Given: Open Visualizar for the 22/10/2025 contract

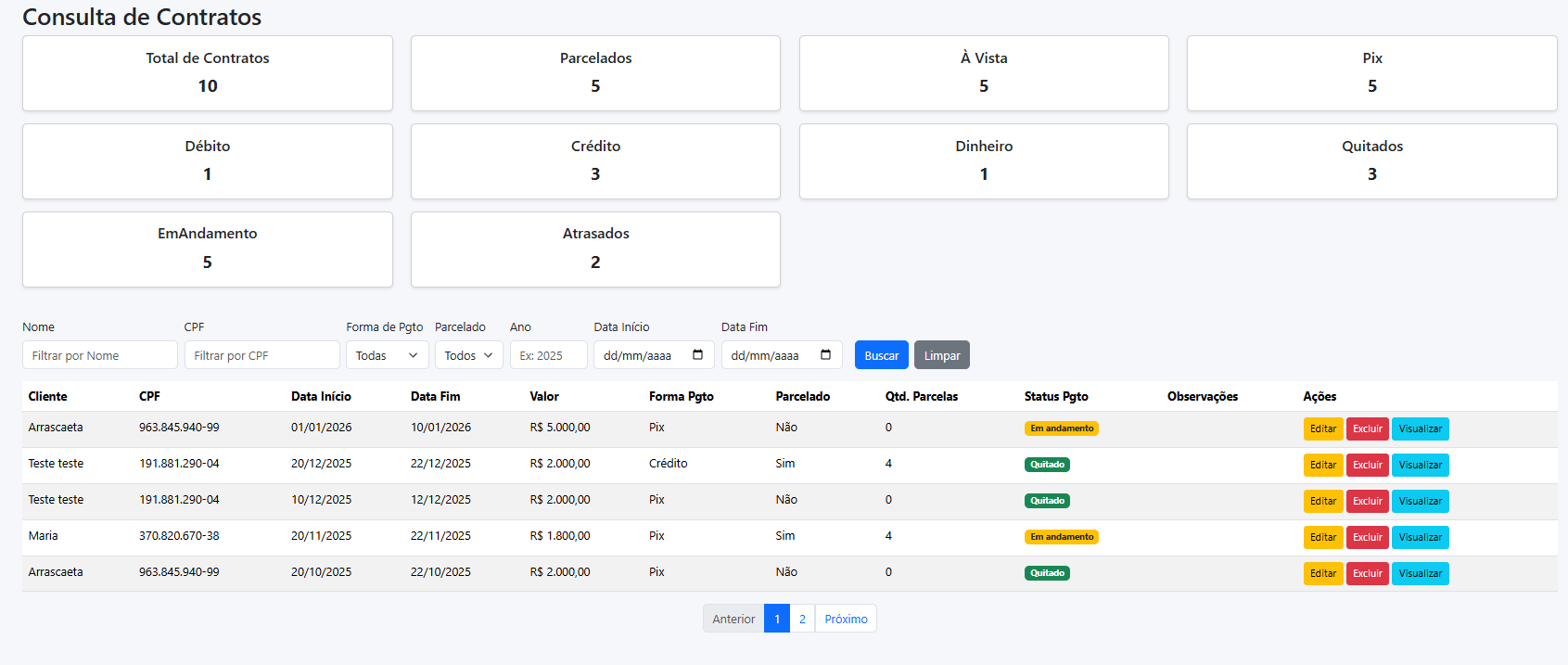Looking at the screenshot, I should [1420, 573].
